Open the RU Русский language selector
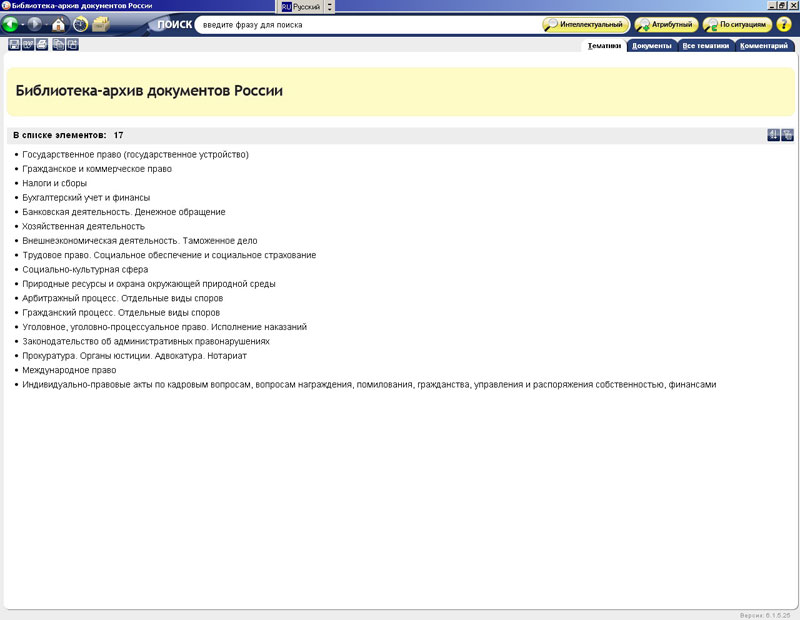 click(301, 6)
